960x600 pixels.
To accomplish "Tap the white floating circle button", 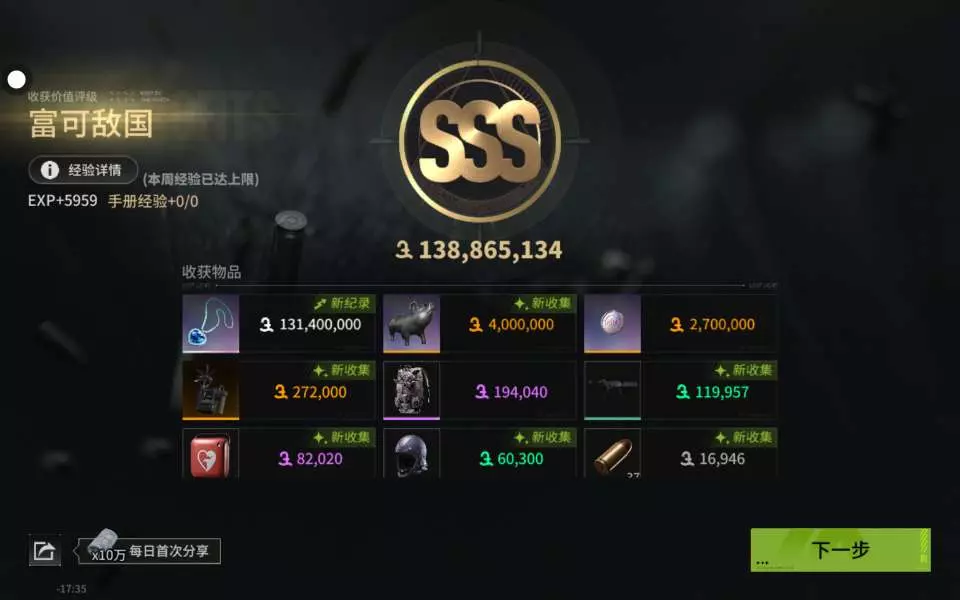I will coord(17,79).
